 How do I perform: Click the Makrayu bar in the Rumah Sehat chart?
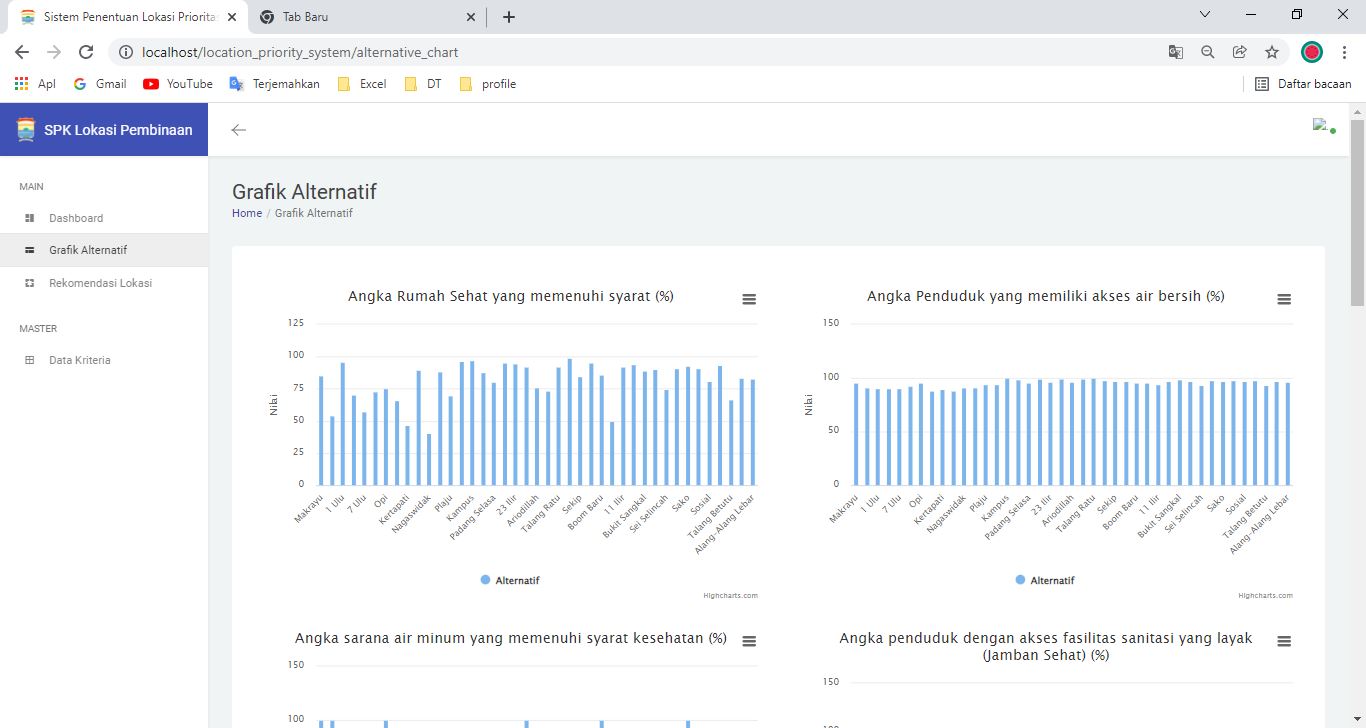[321, 431]
